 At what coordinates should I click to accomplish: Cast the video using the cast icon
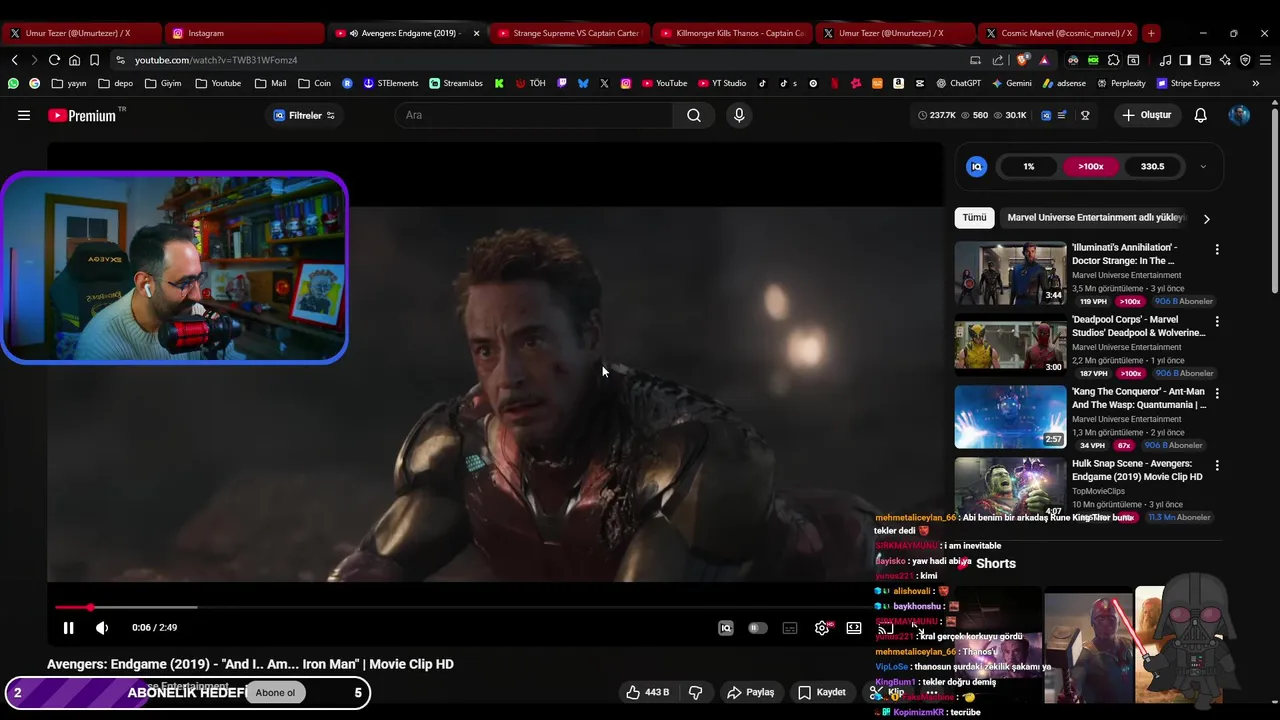point(886,628)
